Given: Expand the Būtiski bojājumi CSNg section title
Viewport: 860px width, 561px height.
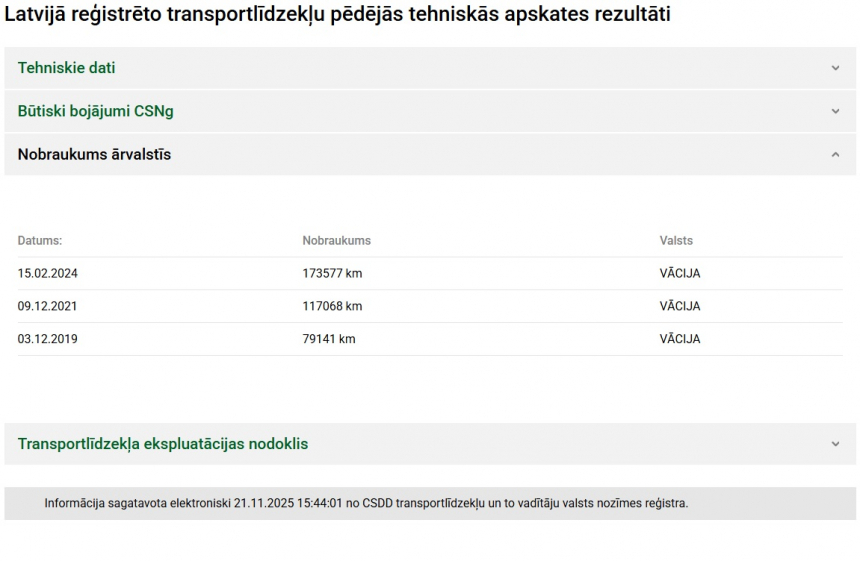Looking at the screenshot, I should click(x=95, y=111).
